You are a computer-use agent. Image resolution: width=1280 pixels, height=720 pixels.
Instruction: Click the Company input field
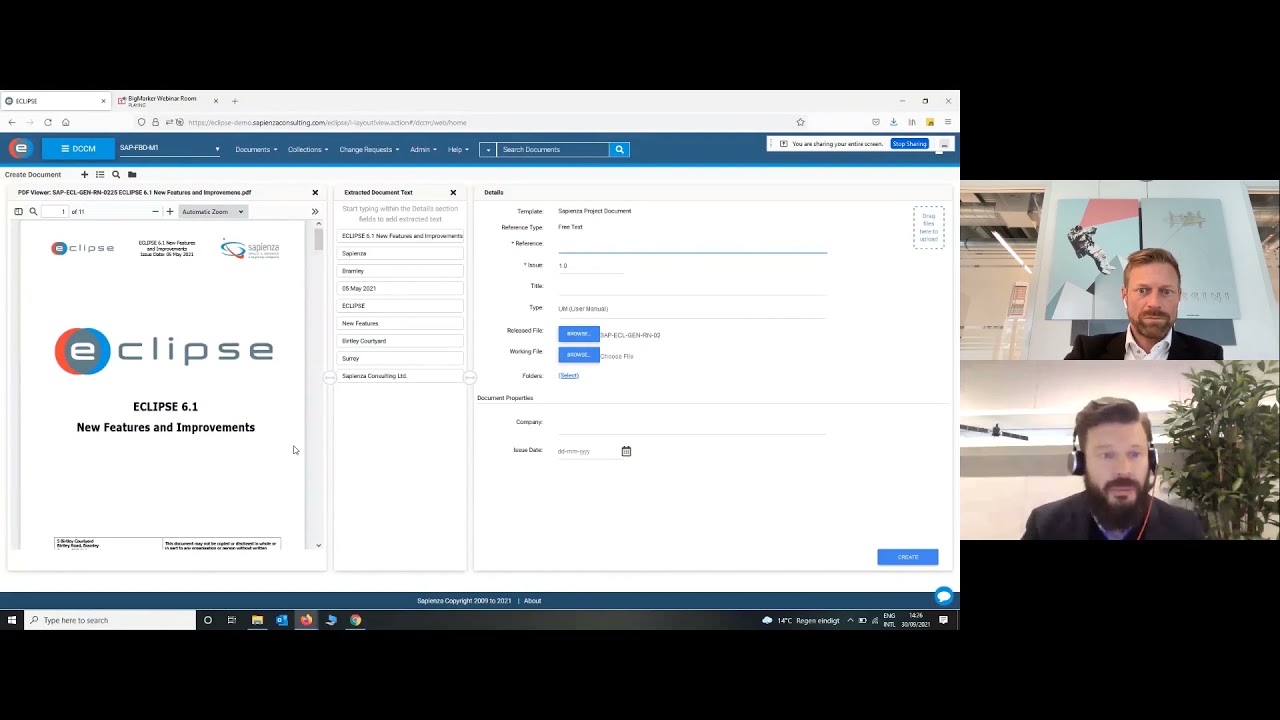[692, 423]
